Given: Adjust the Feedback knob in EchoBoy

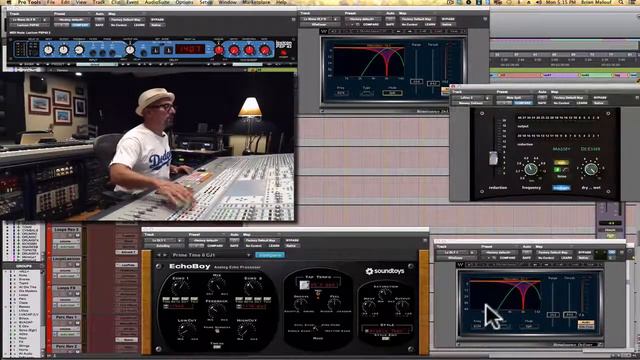Looking at the screenshot, I should pos(217,311).
